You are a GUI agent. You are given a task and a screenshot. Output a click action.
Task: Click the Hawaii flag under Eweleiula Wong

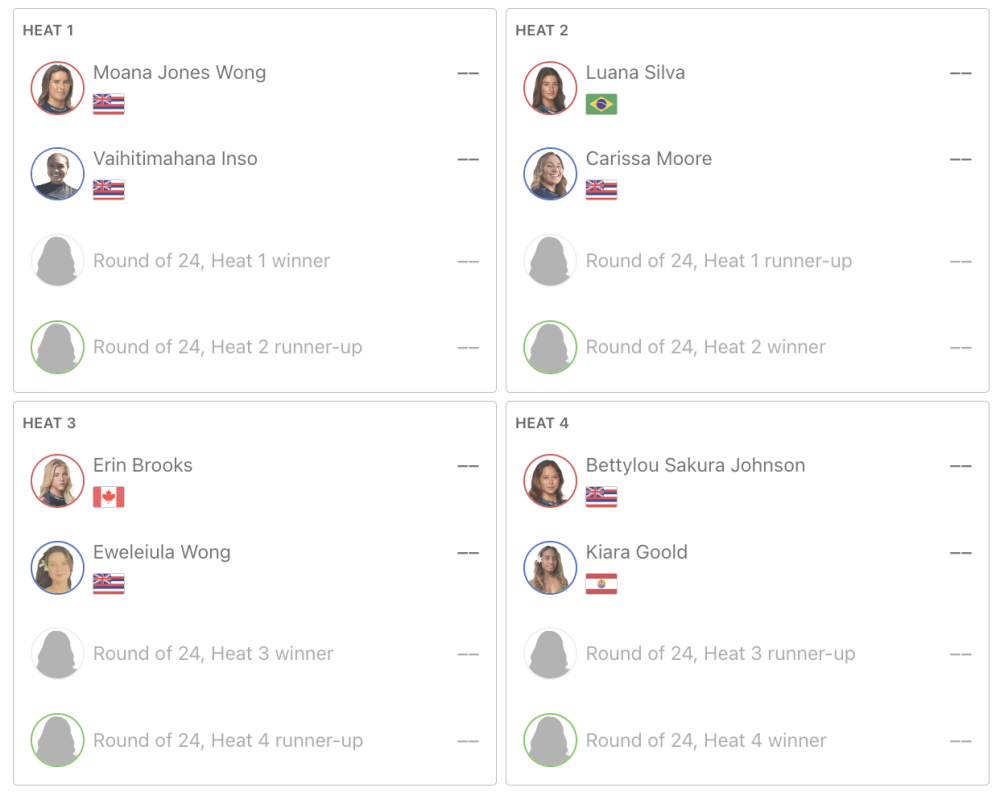coord(108,584)
